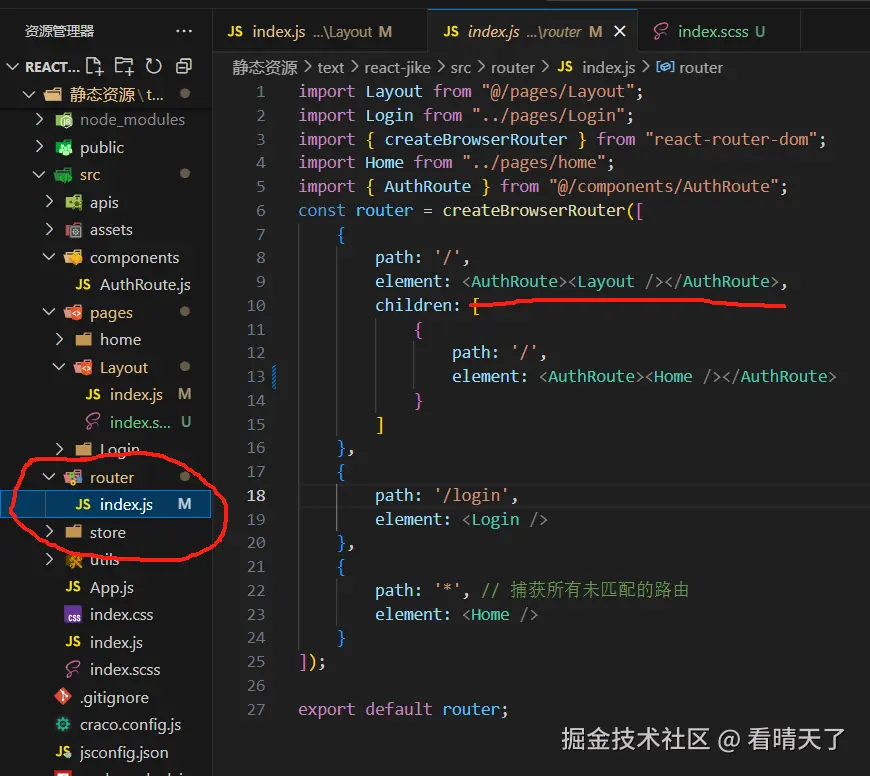Image resolution: width=870 pixels, height=776 pixels.
Task: Open the explorer more actions ellipsis
Action: (x=184, y=31)
